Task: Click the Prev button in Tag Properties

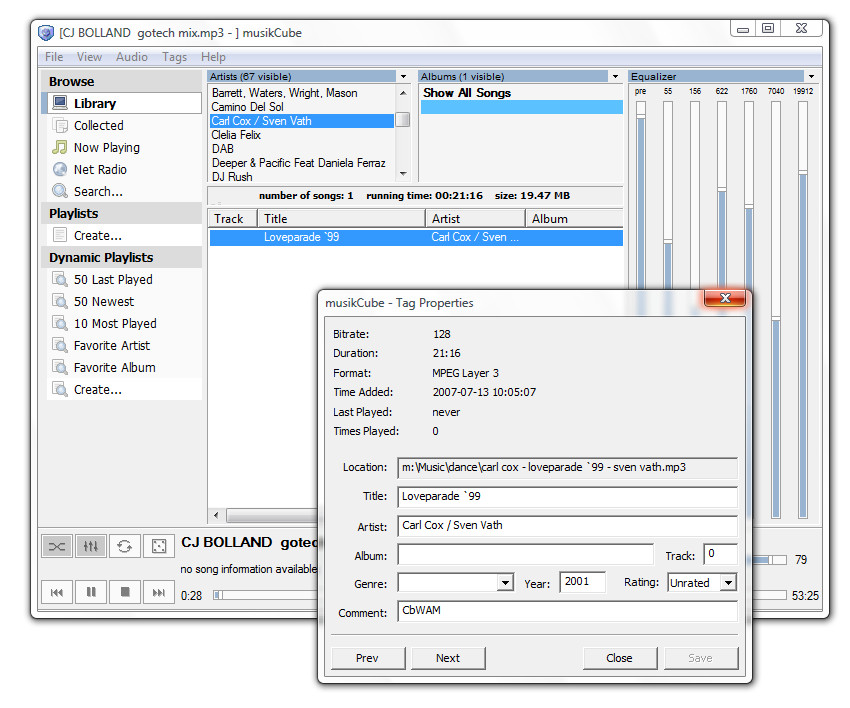Action: click(x=368, y=658)
